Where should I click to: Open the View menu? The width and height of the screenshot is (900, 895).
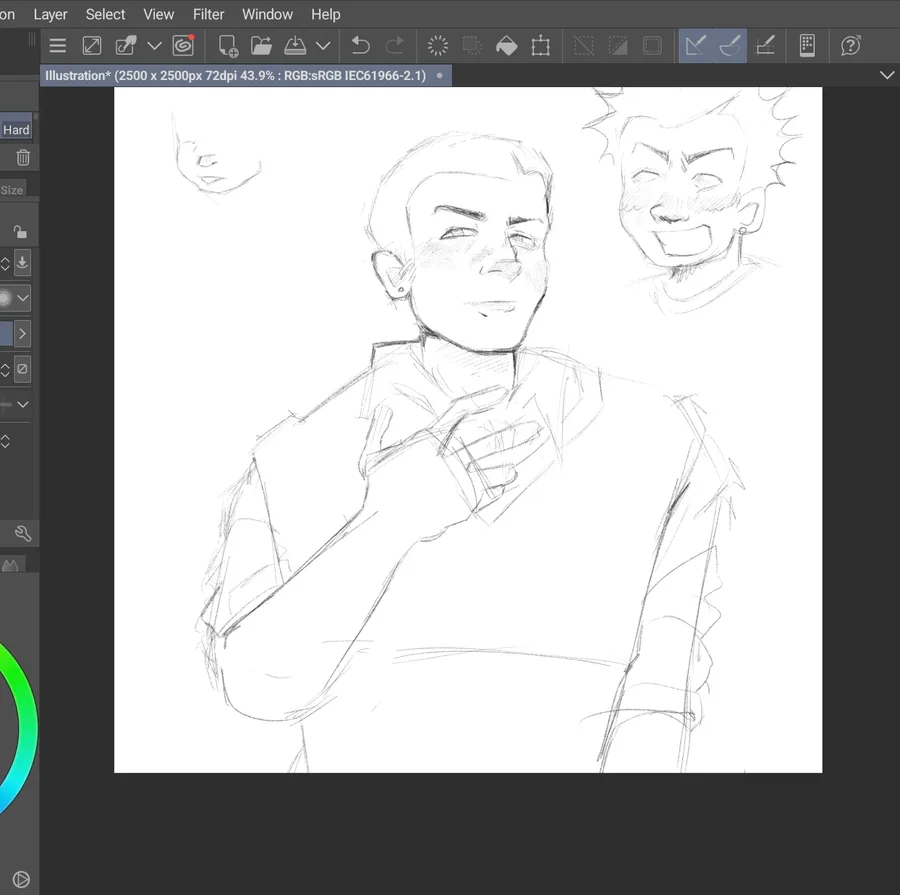click(158, 14)
